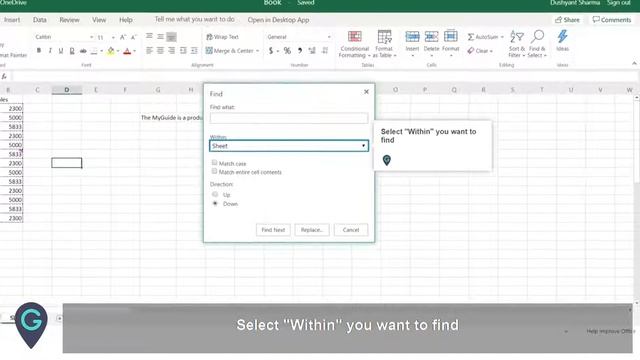Click the MyGuide logo pin
Image resolution: width=640 pixels, height=360 pixels.
[31, 325]
